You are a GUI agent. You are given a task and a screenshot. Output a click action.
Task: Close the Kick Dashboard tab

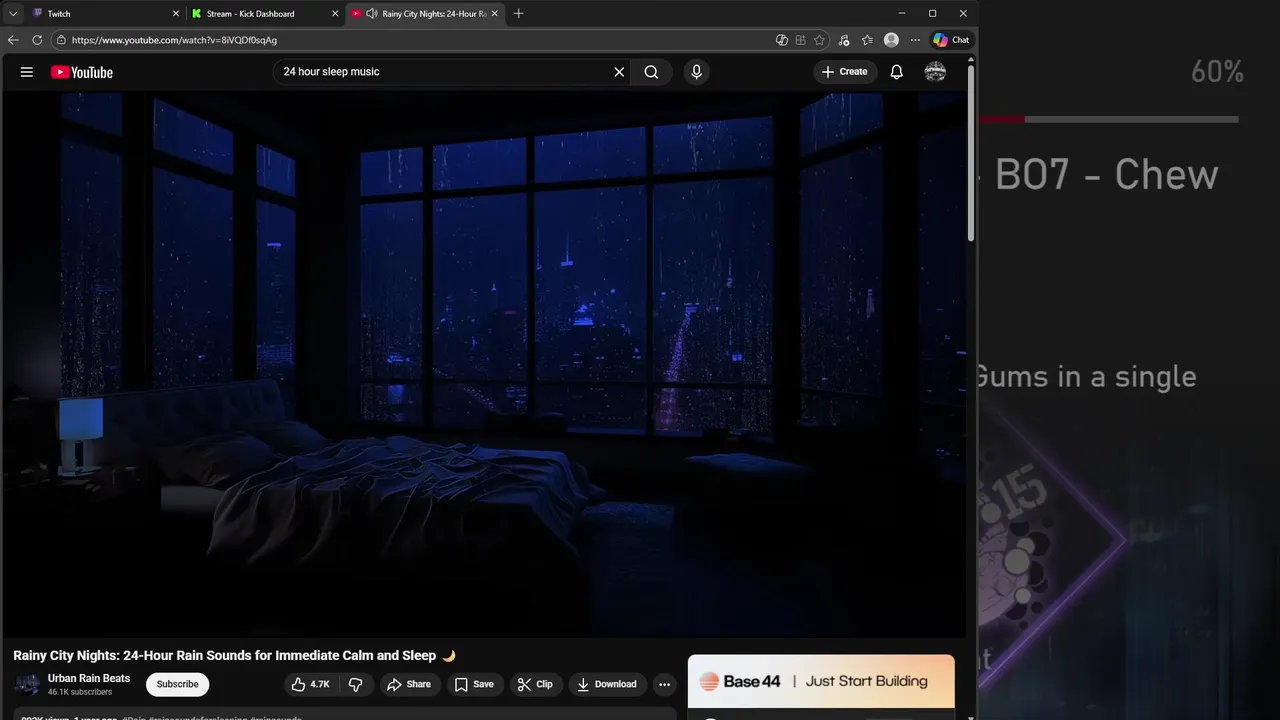tap(335, 14)
